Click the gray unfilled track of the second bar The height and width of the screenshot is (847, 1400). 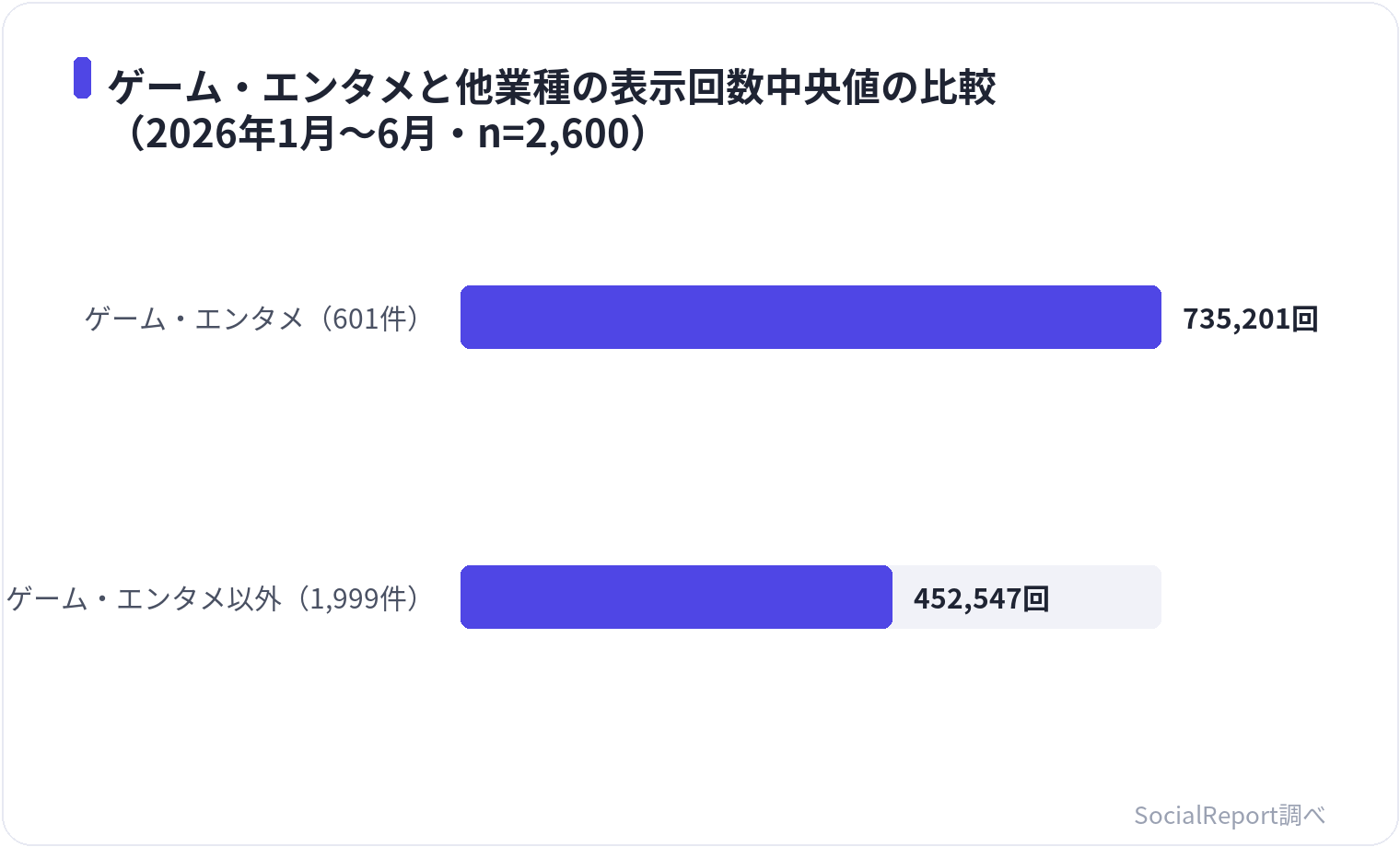tap(1105, 598)
